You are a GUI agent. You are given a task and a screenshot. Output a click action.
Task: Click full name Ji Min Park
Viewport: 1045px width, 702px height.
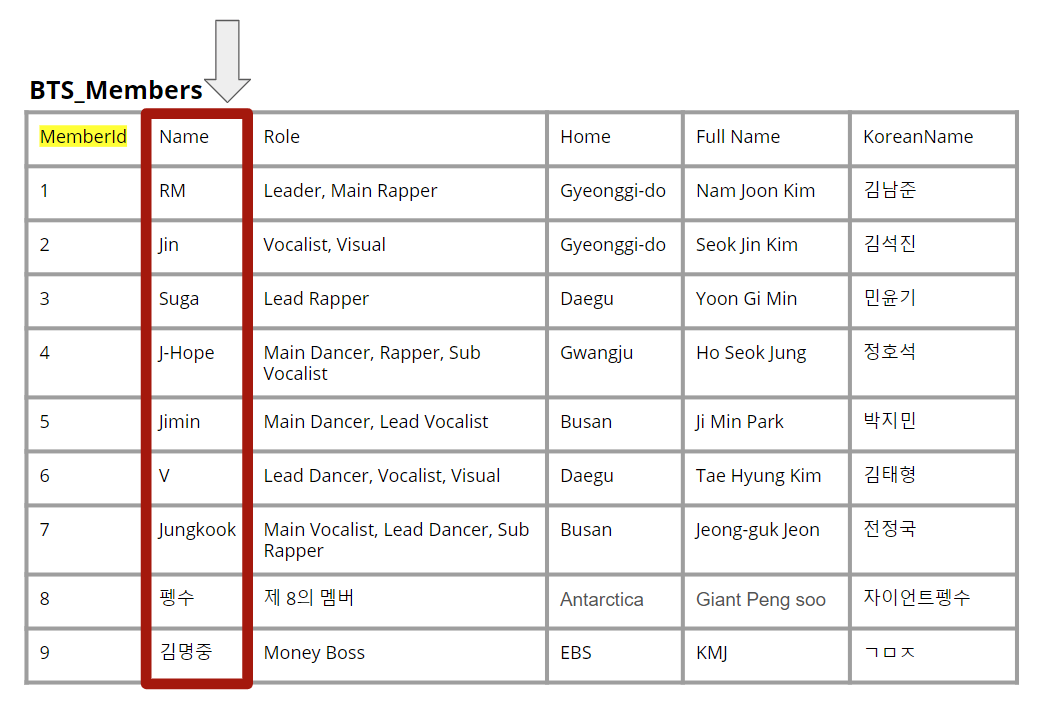739,422
